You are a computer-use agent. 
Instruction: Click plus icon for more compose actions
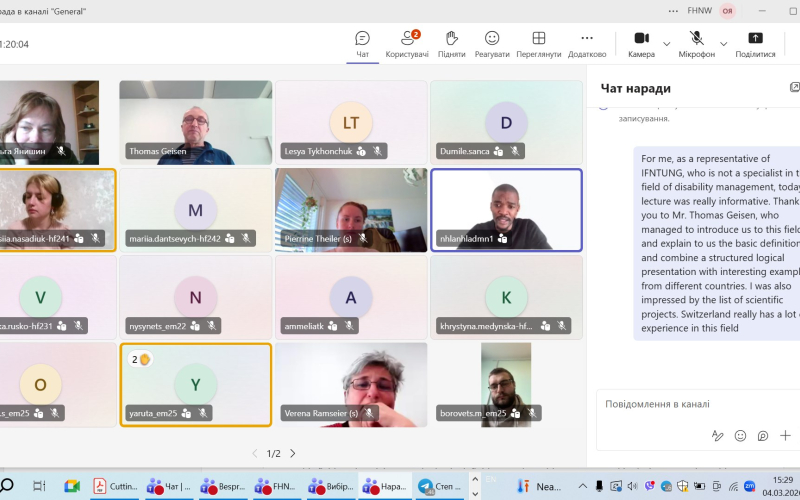point(785,435)
